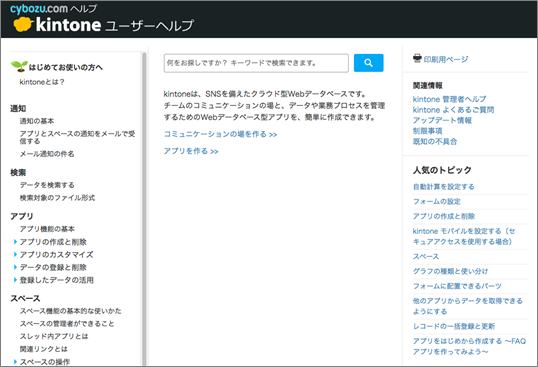Open 関連リンクとは in the sidebar

[x=44, y=349]
